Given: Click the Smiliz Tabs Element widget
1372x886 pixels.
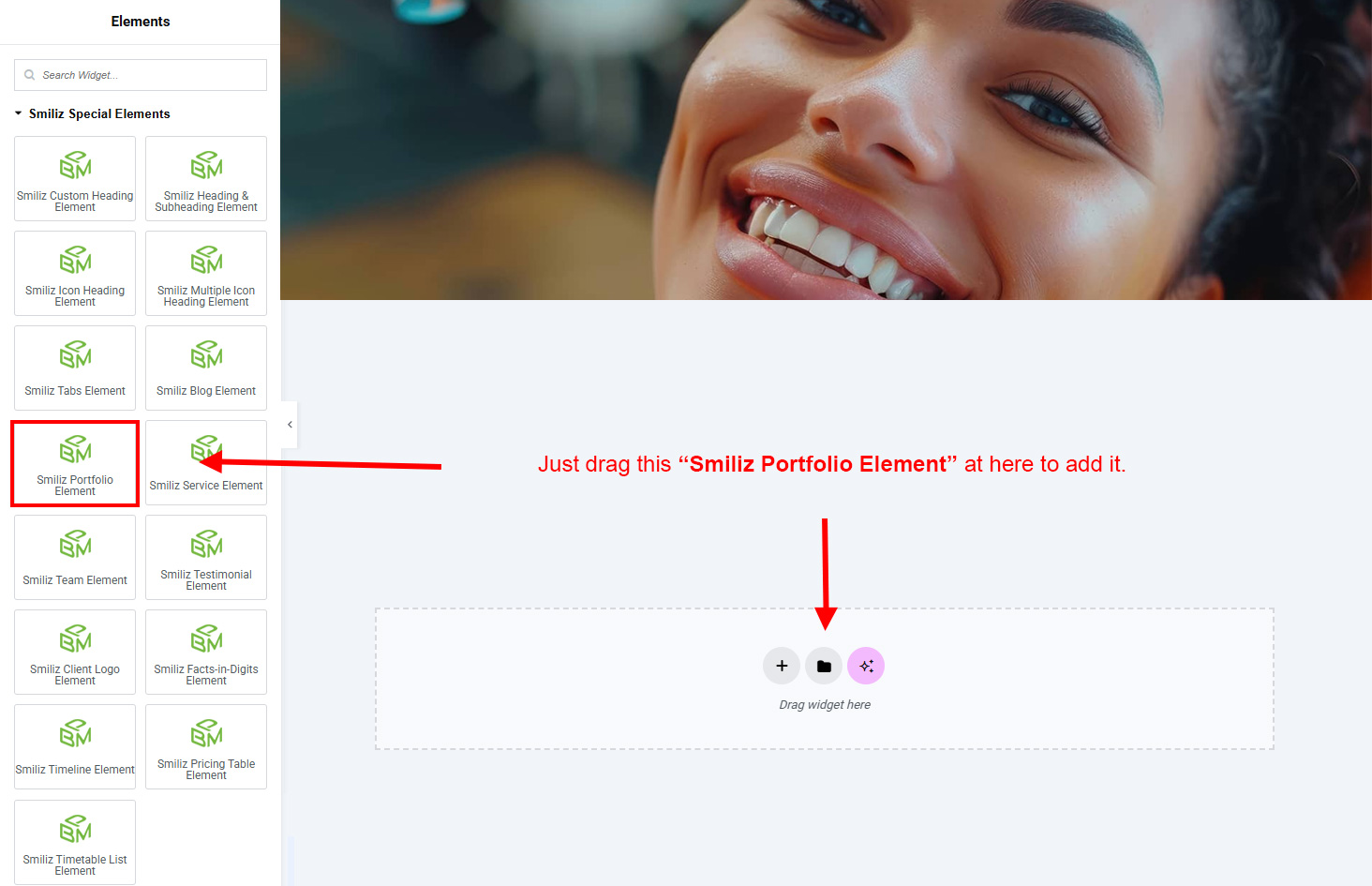Looking at the screenshot, I should click(75, 368).
